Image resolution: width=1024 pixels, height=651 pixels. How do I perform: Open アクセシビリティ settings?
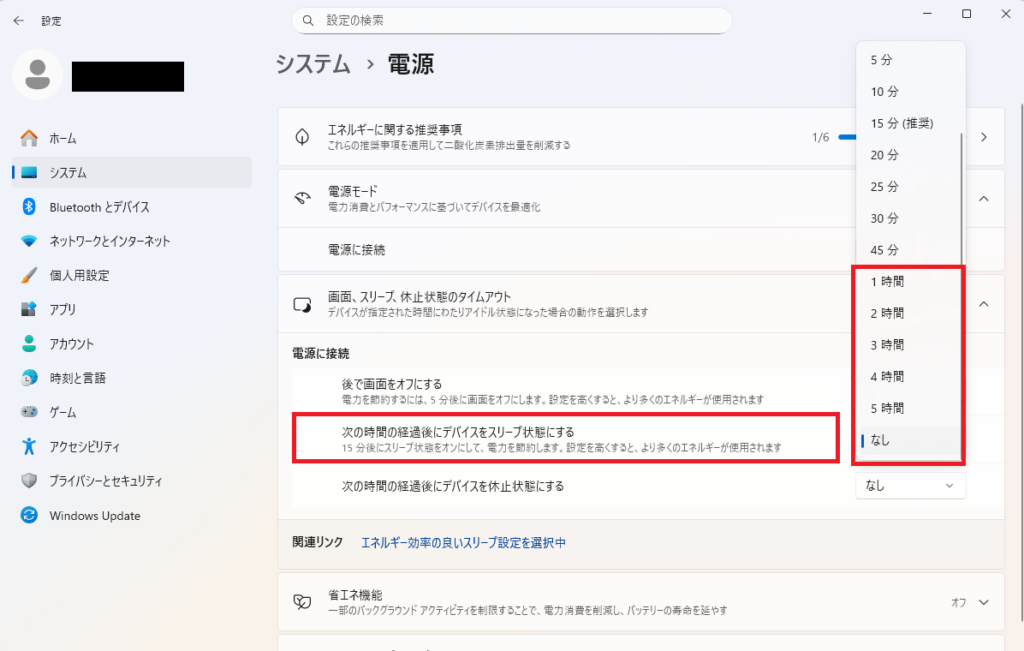pyautogui.click(x=85, y=447)
